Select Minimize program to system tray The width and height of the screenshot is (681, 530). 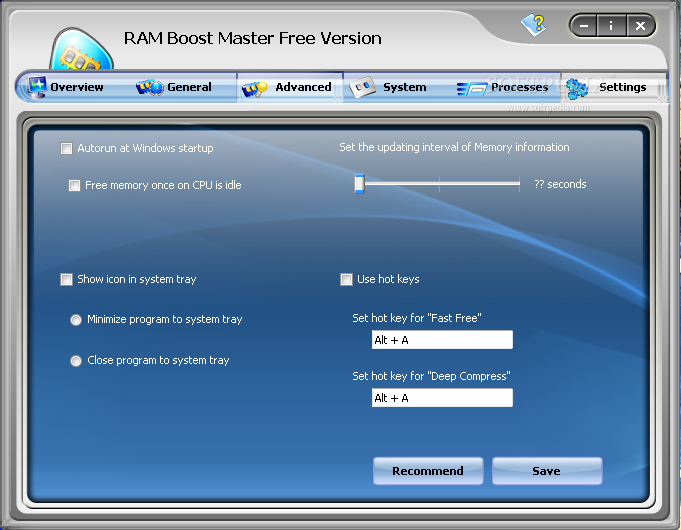click(76, 320)
